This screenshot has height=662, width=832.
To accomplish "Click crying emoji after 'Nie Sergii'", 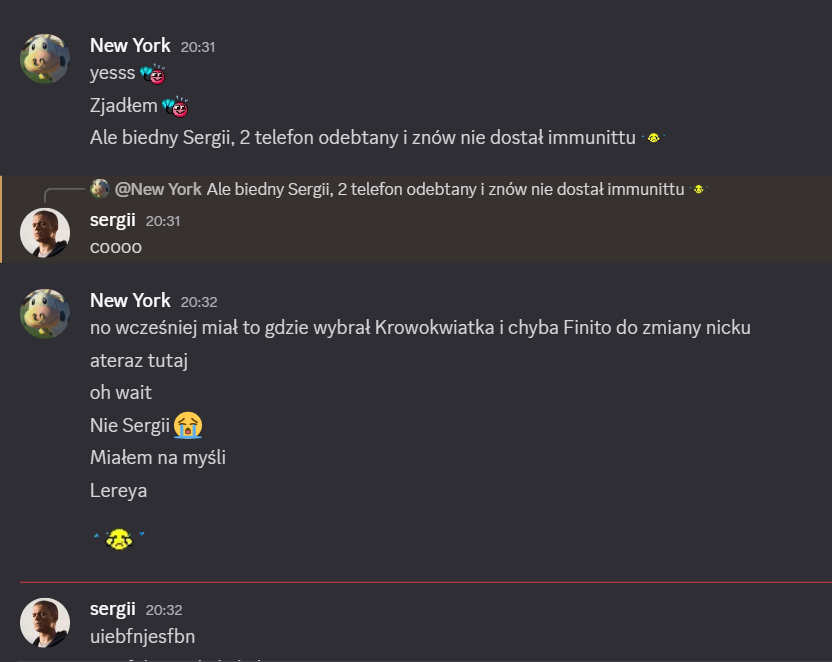I will [x=188, y=425].
